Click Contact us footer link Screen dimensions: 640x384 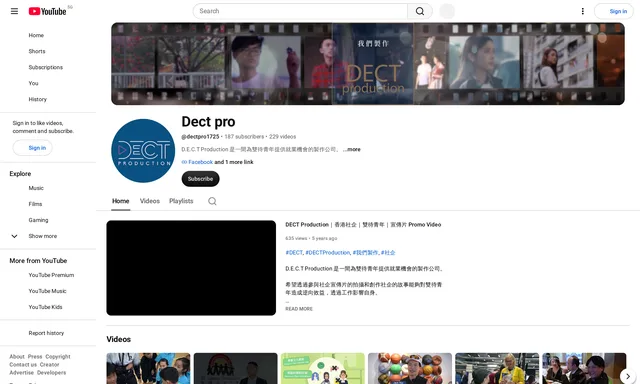click(x=23, y=365)
